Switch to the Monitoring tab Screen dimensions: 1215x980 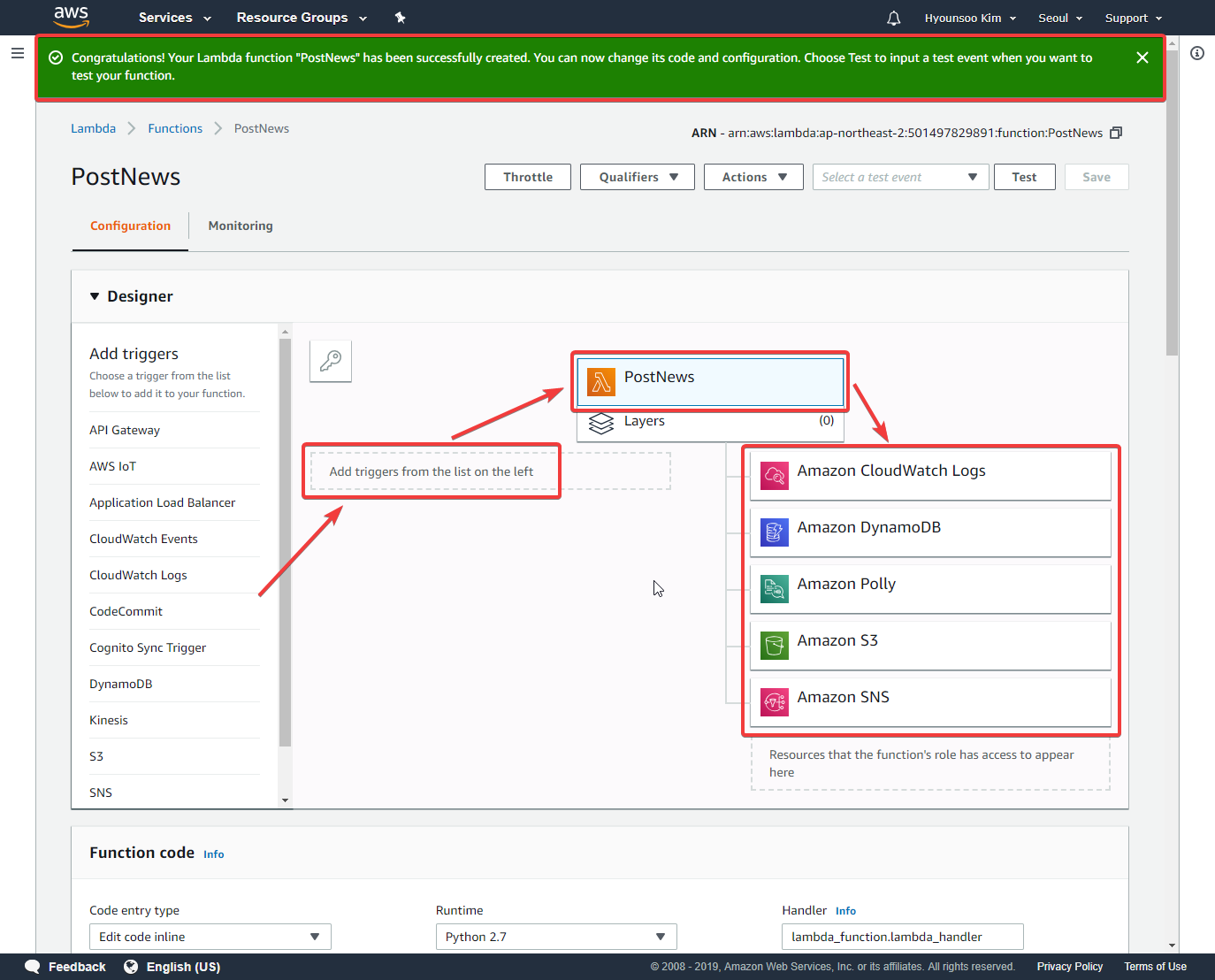pyautogui.click(x=241, y=226)
